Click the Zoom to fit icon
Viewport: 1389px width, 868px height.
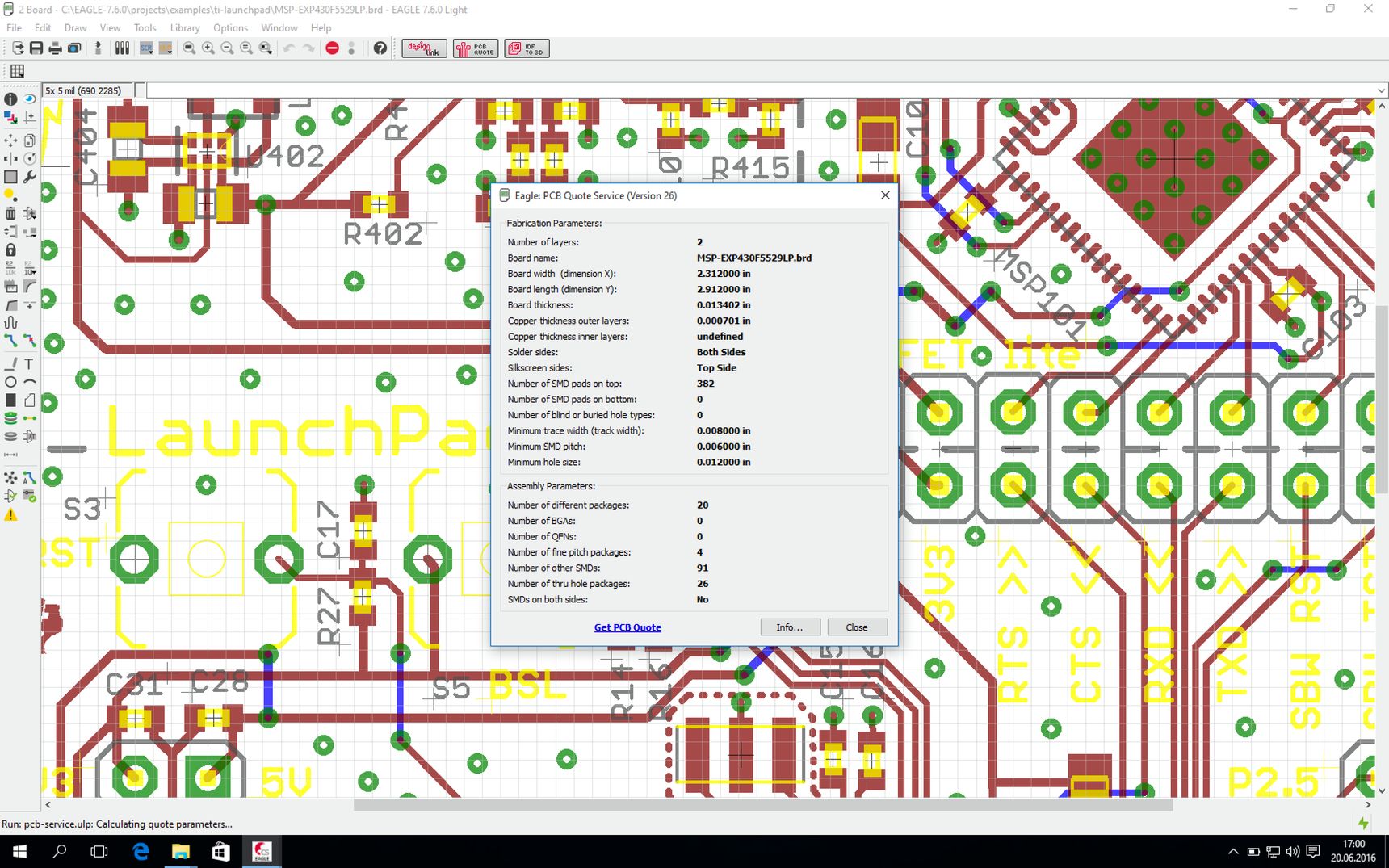click(x=189, y=48)
